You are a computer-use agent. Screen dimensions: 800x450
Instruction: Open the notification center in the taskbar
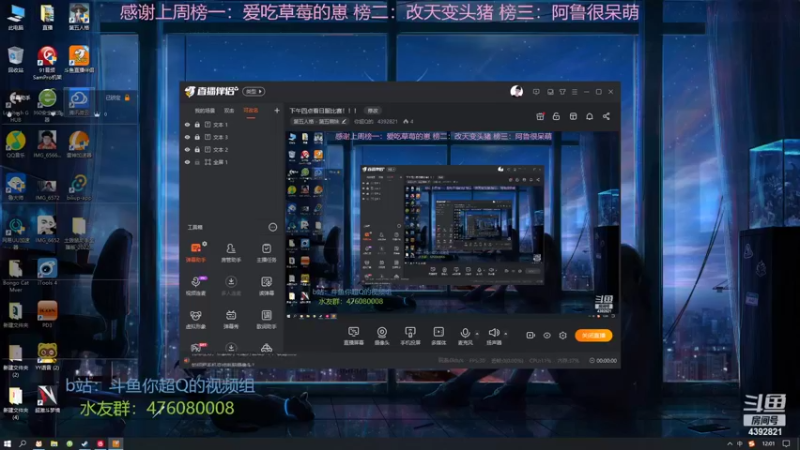(x=787, y=444)
